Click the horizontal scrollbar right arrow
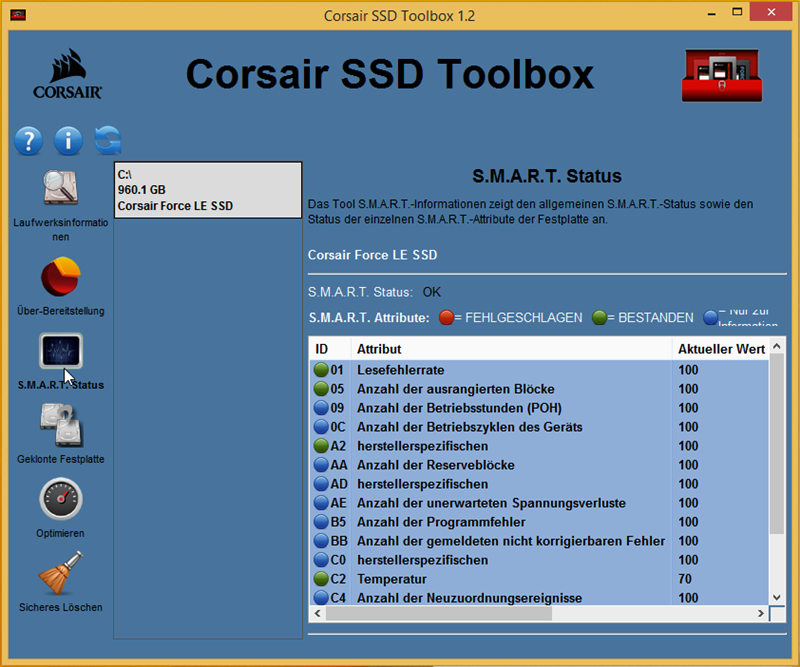The image size is (800, 667). tap(761, 613)
